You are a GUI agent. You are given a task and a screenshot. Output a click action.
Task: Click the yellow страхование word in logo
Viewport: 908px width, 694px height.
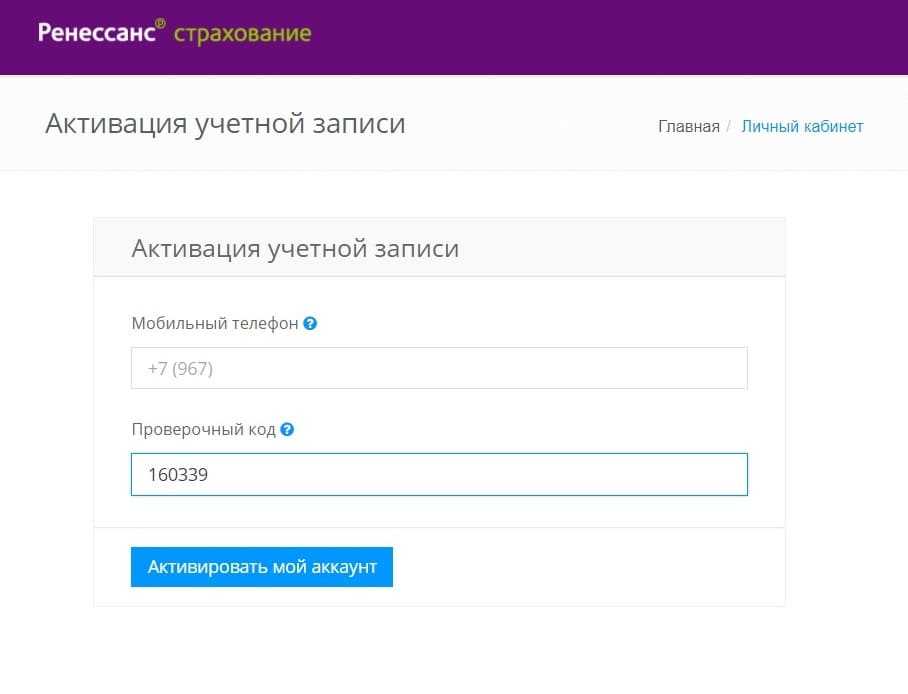[242, 34]
